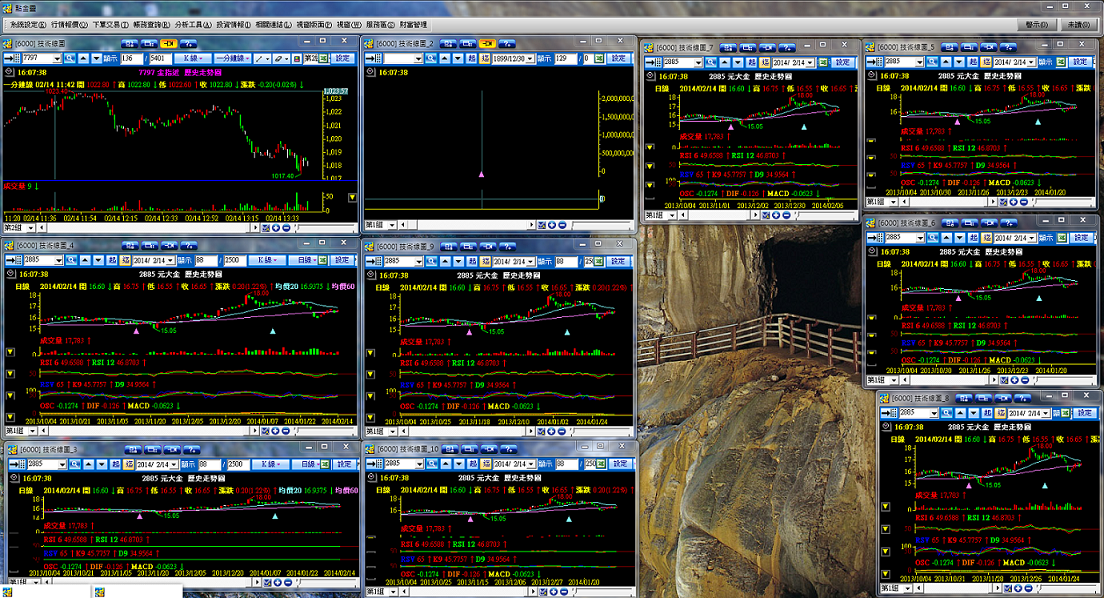Toggle the 迄 button in 技術線圖_7
1104x598 pixels.
[x=765, y=63]
